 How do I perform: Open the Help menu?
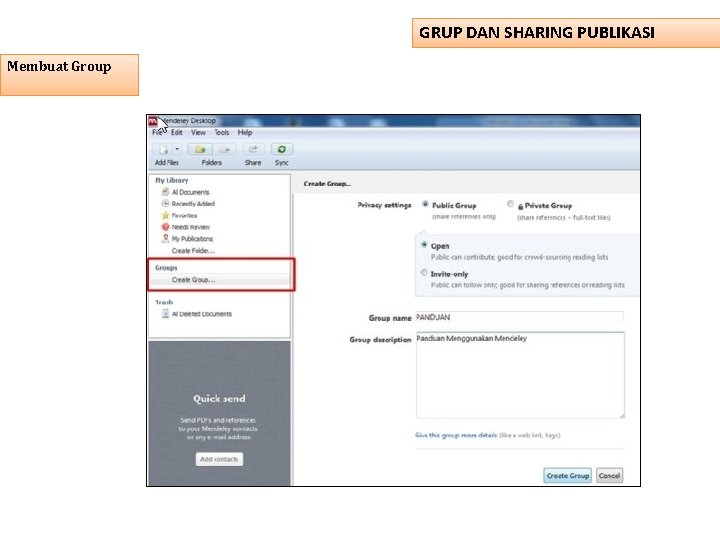[x=245, y=133]
